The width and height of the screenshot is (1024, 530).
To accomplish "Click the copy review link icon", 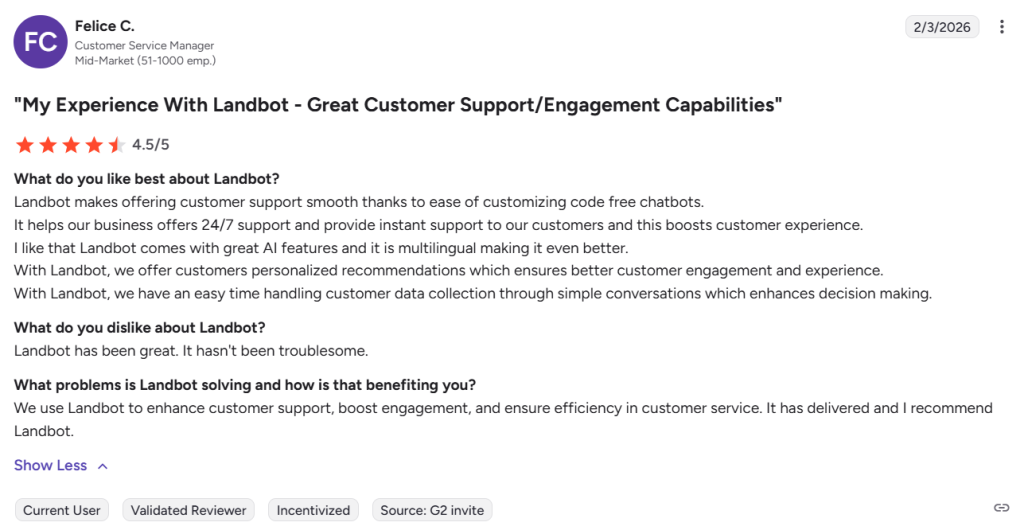I will pyautogui.click(x=1001, y=508).
